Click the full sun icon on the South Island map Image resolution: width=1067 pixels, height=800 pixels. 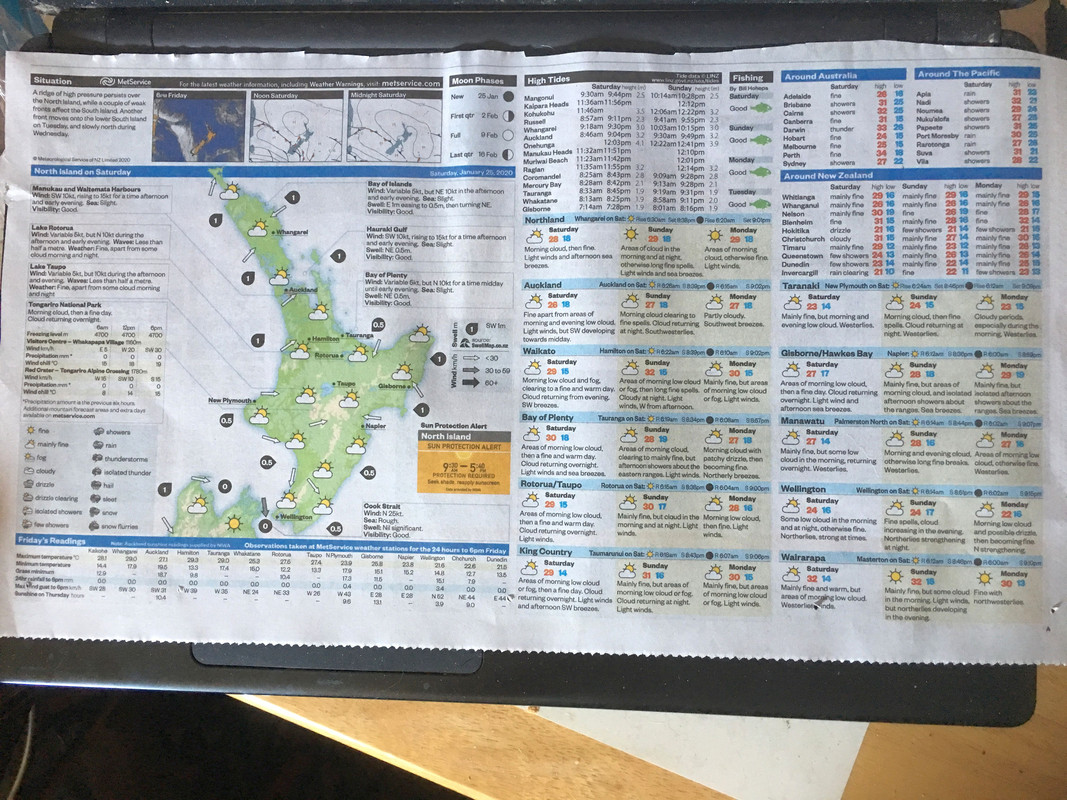click(x=234, y=523)
